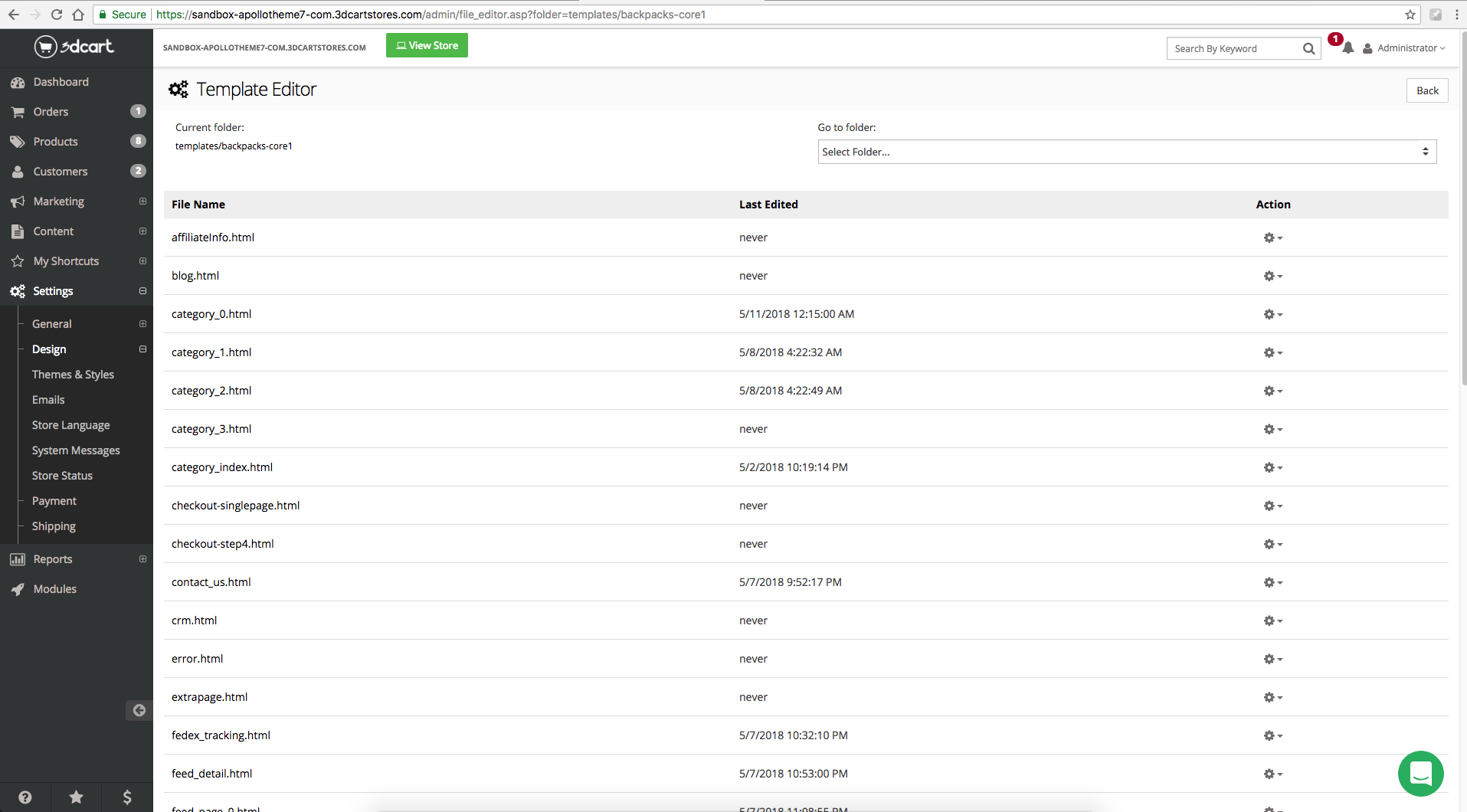
Task: Collapse the sidebar with the arrow icon
Action: pyautogui.click(x=139, y=710)
